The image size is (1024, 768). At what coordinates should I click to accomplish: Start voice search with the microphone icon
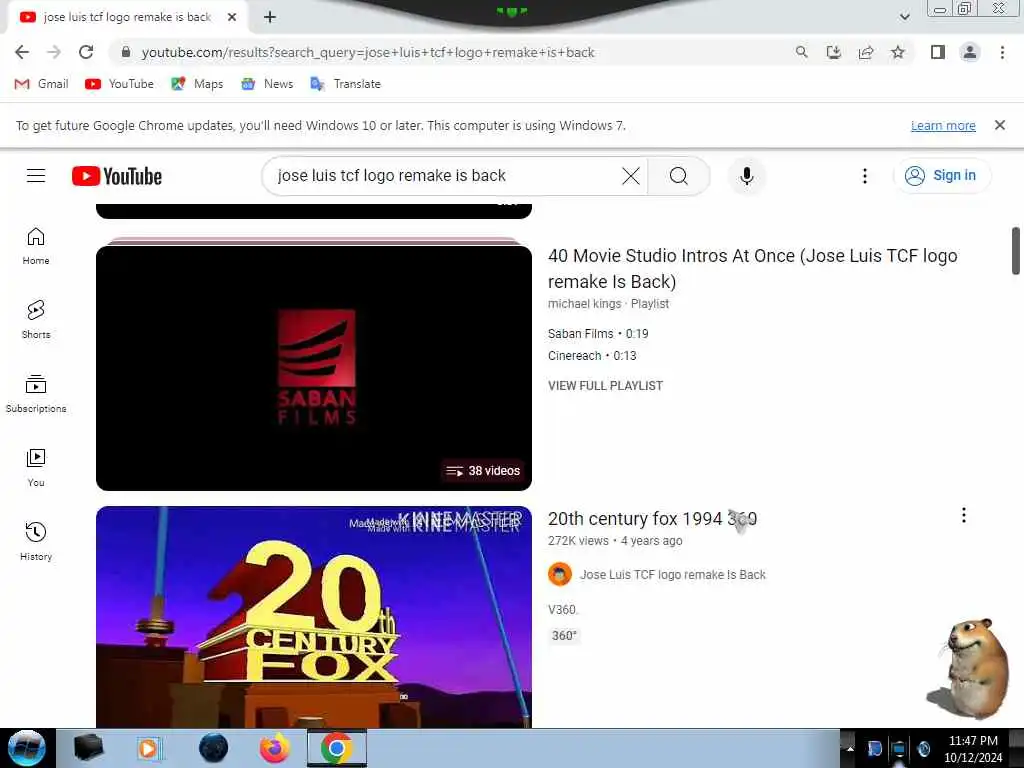pos(746,176)
